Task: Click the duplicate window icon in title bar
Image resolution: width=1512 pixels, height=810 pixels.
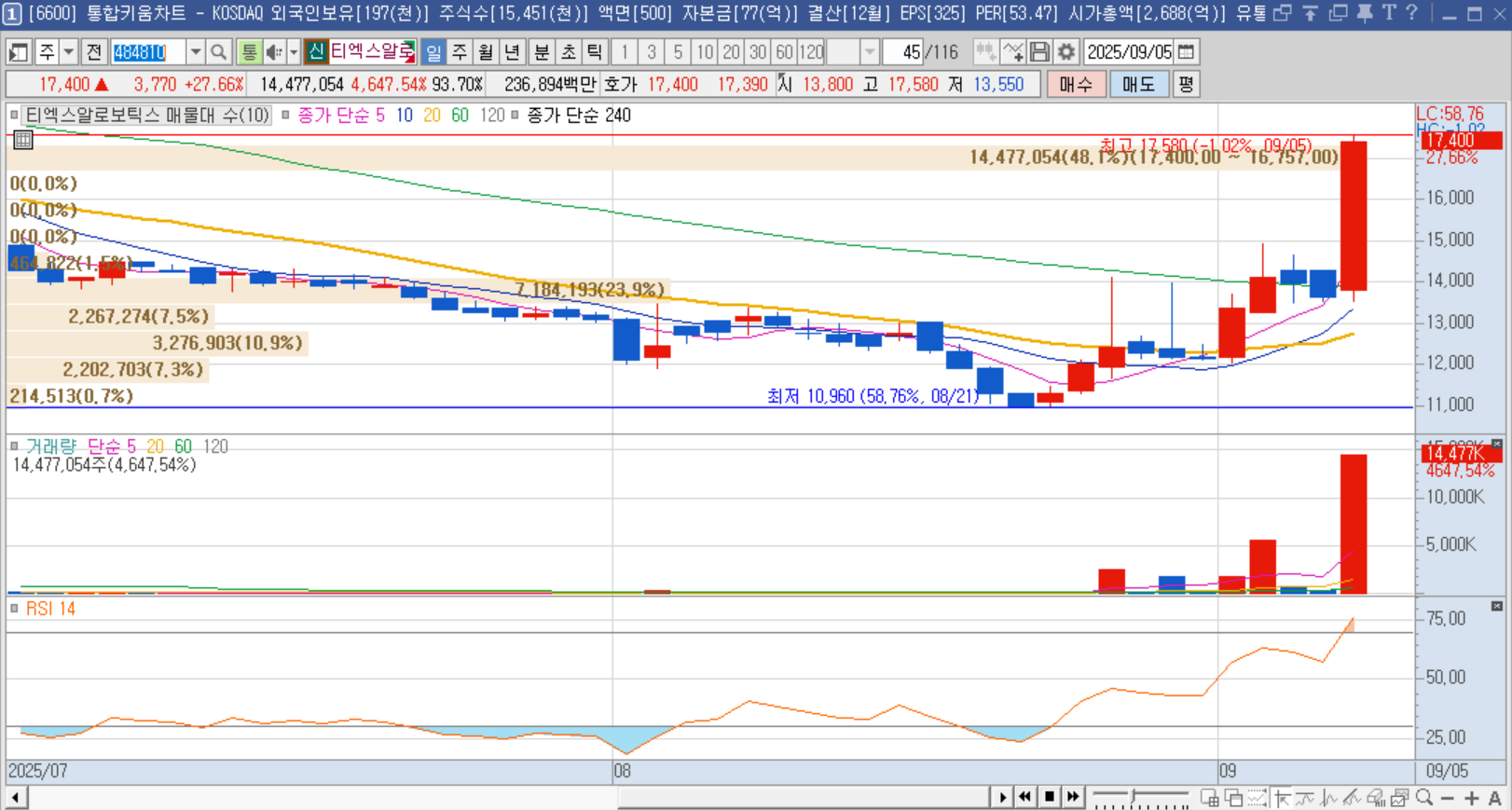Action: 1339,13
